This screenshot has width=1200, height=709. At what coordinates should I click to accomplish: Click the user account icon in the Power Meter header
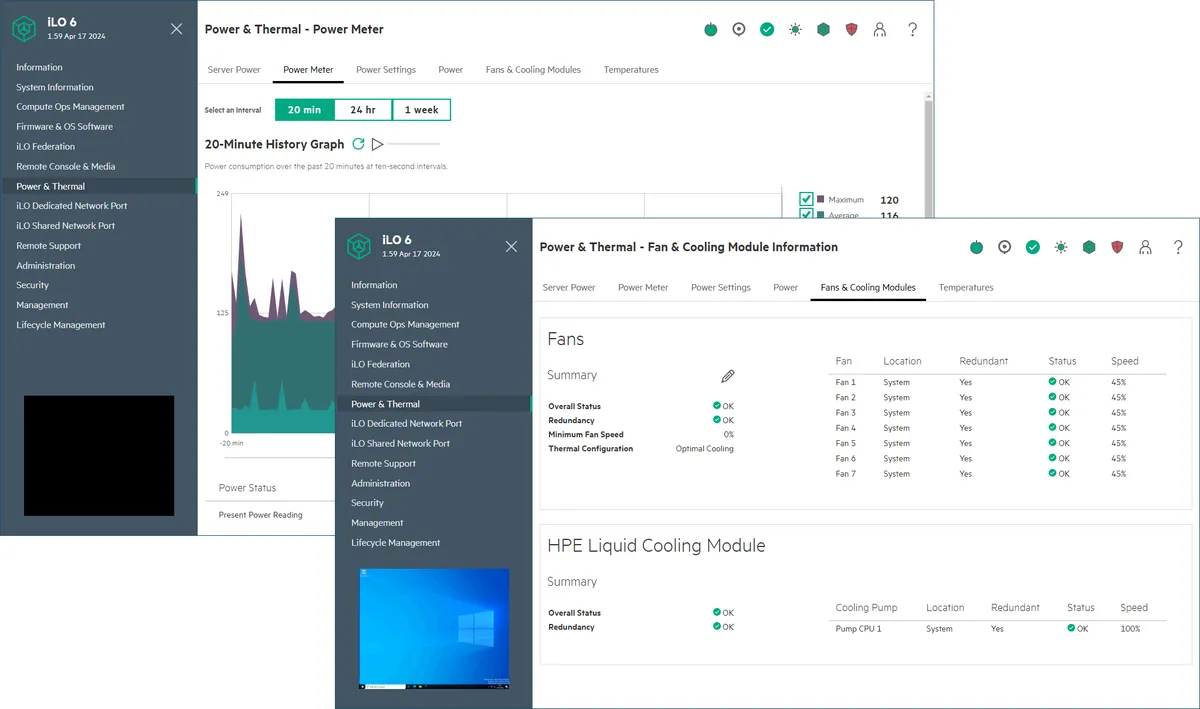tap(879, 30)
